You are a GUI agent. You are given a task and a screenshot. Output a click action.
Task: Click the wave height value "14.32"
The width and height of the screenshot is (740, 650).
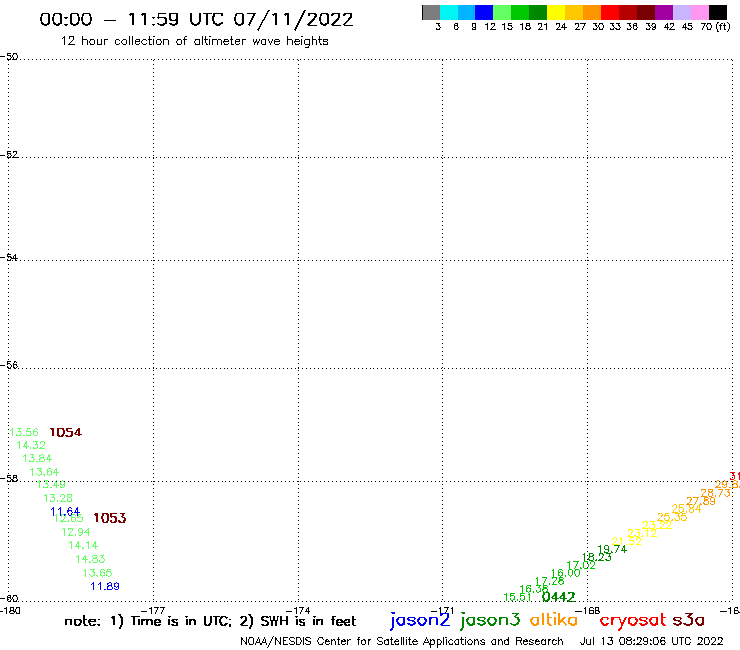pos(31,445)
